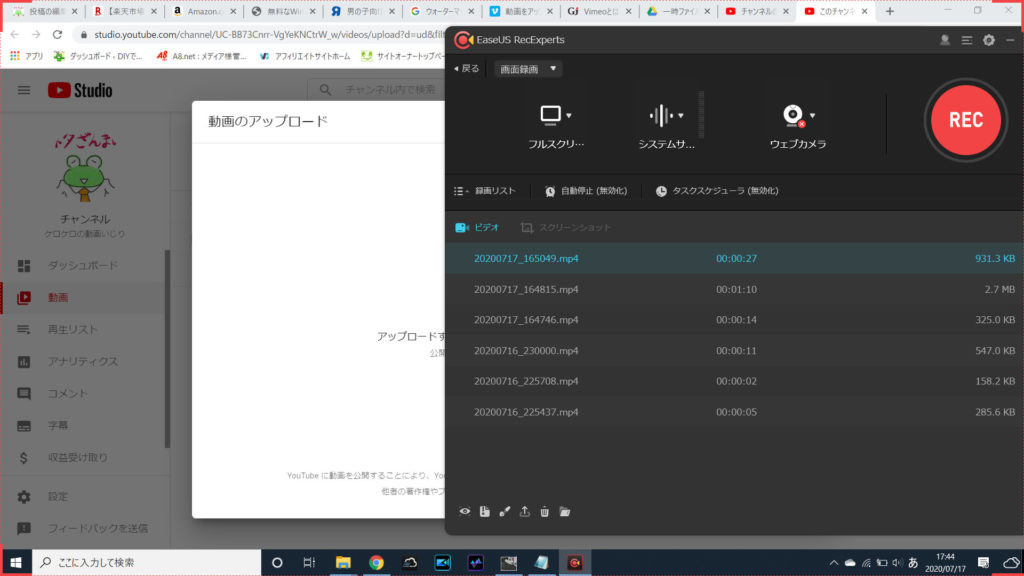Switch to the Amazon browser tab
This screenshot has width=1024, height=576.
click(x=204, y=12)
